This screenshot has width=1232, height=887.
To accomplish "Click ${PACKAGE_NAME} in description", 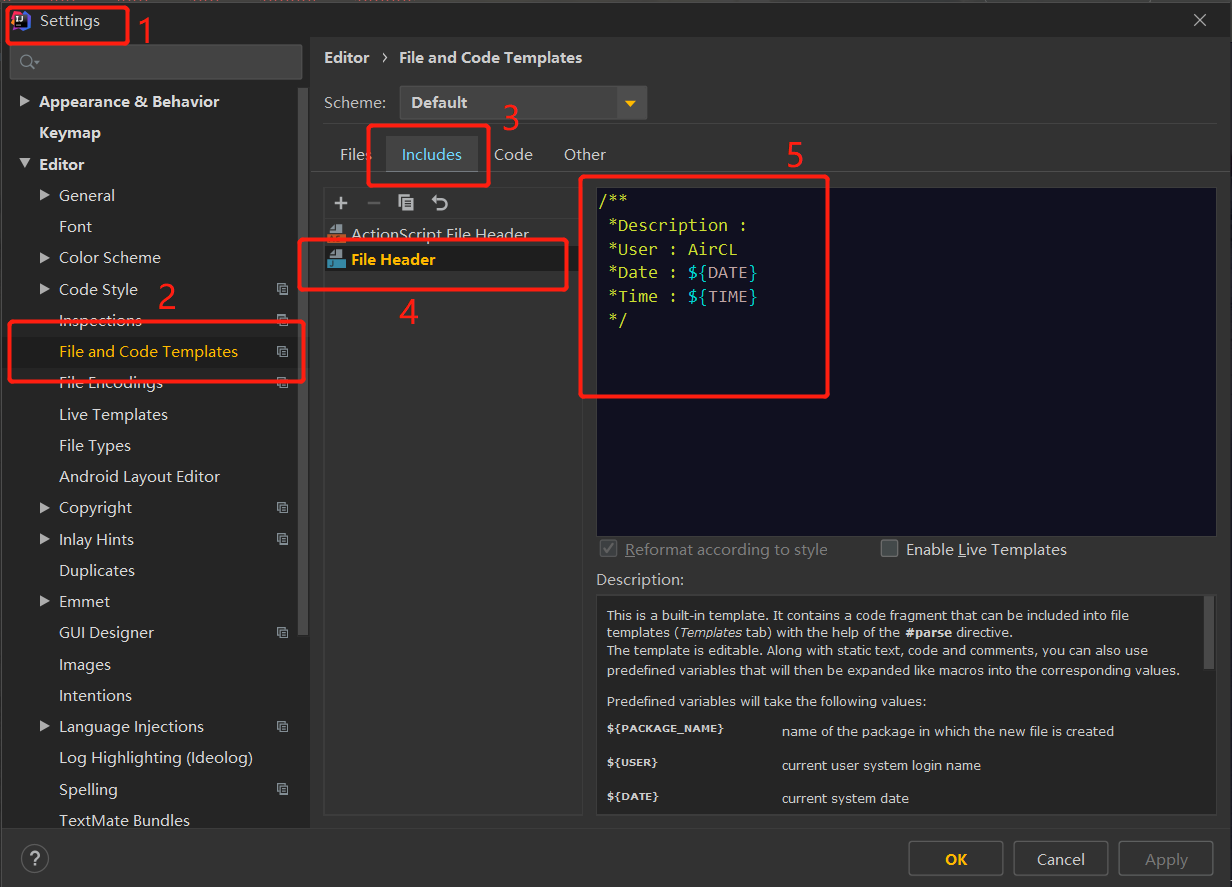I will 664,728.
